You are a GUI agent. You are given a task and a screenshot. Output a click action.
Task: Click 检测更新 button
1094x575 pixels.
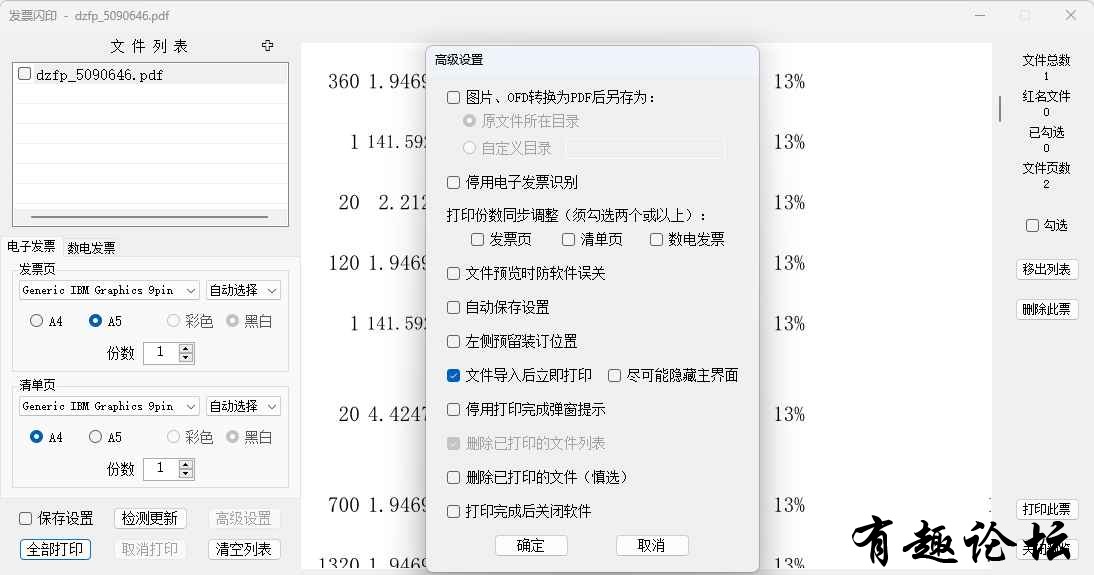(x=150, y=519)
